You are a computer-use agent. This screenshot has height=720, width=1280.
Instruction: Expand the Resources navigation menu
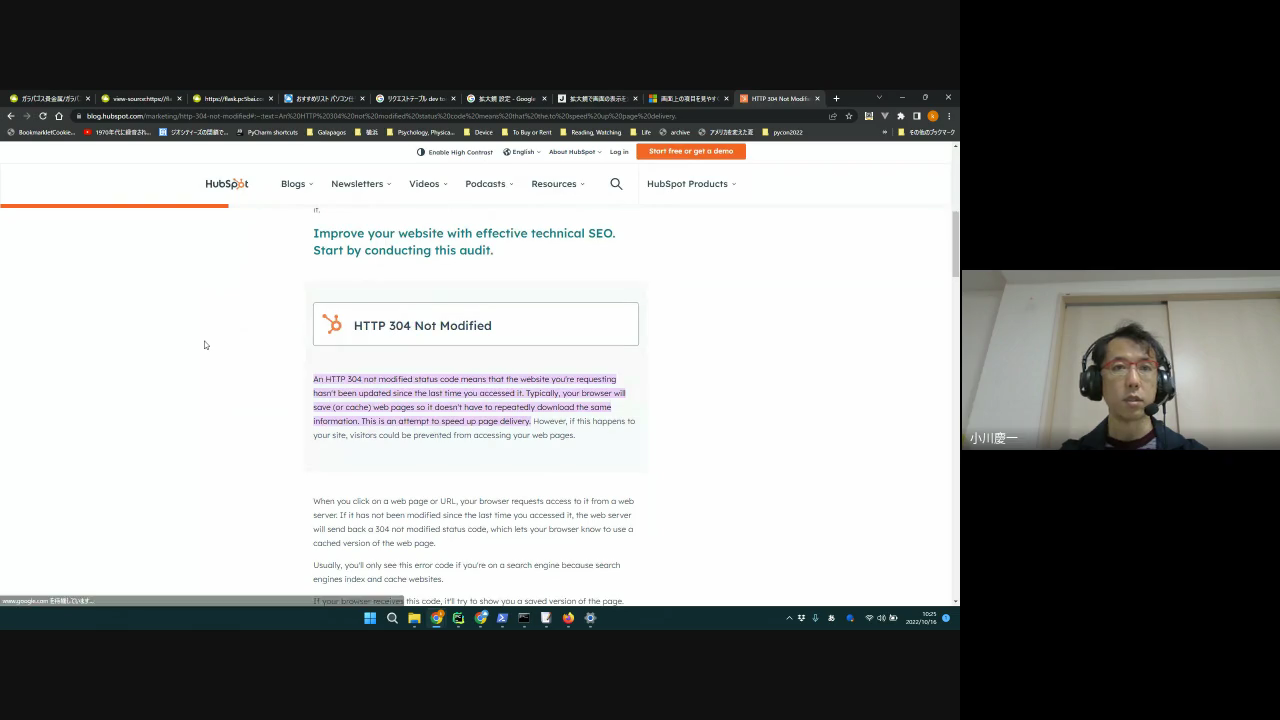[558, 184]
